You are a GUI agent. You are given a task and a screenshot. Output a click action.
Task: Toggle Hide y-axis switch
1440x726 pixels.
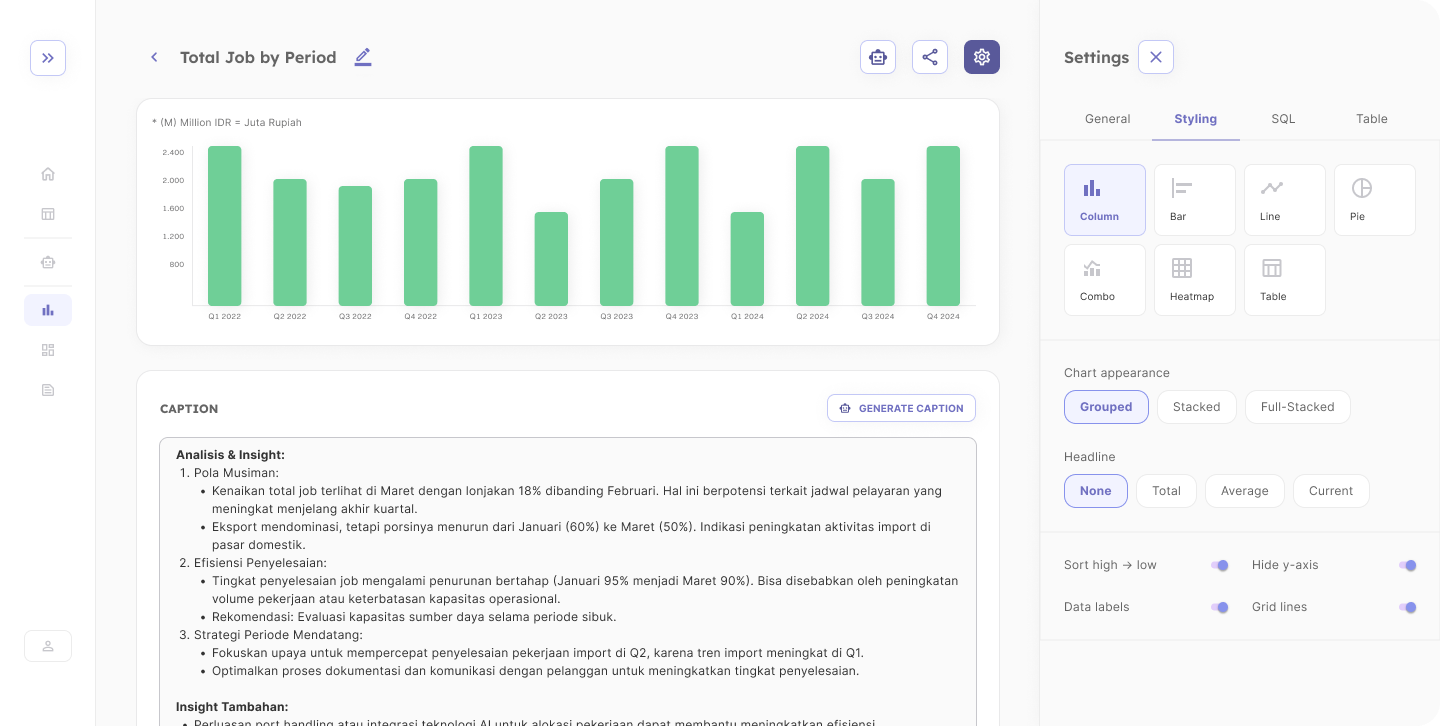click(x=1407, y=565)
